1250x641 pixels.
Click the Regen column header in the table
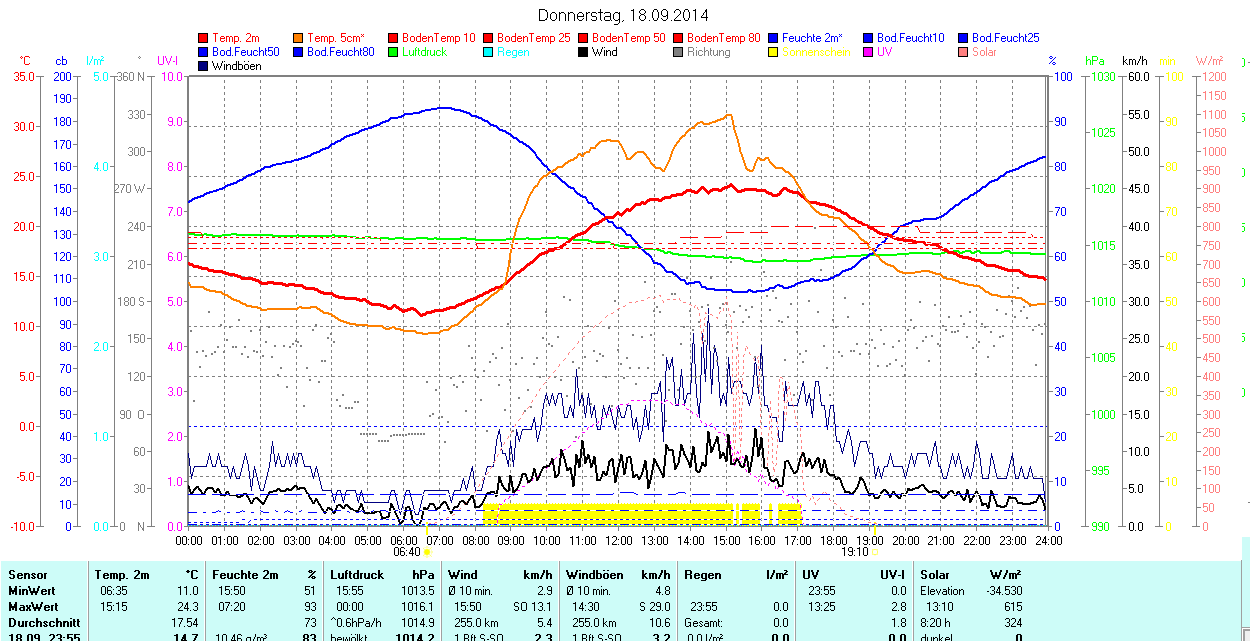(704, 575)
